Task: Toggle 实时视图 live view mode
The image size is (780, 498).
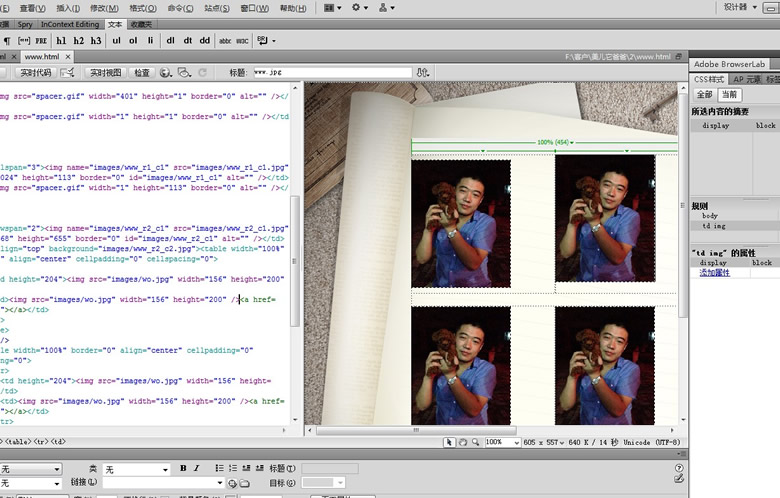Action: (105, 73)
